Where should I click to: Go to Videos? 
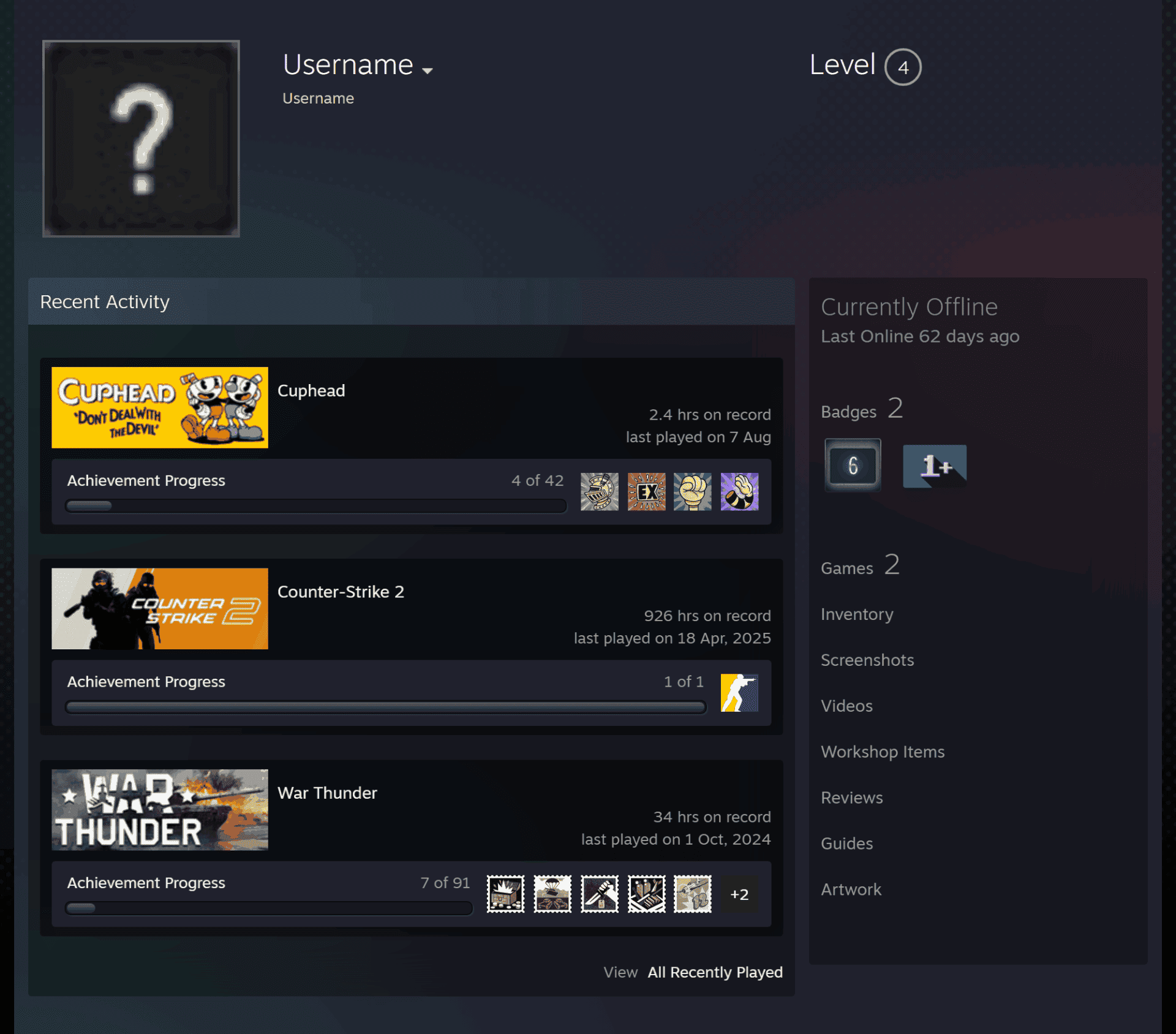click(x=846, y=706)
